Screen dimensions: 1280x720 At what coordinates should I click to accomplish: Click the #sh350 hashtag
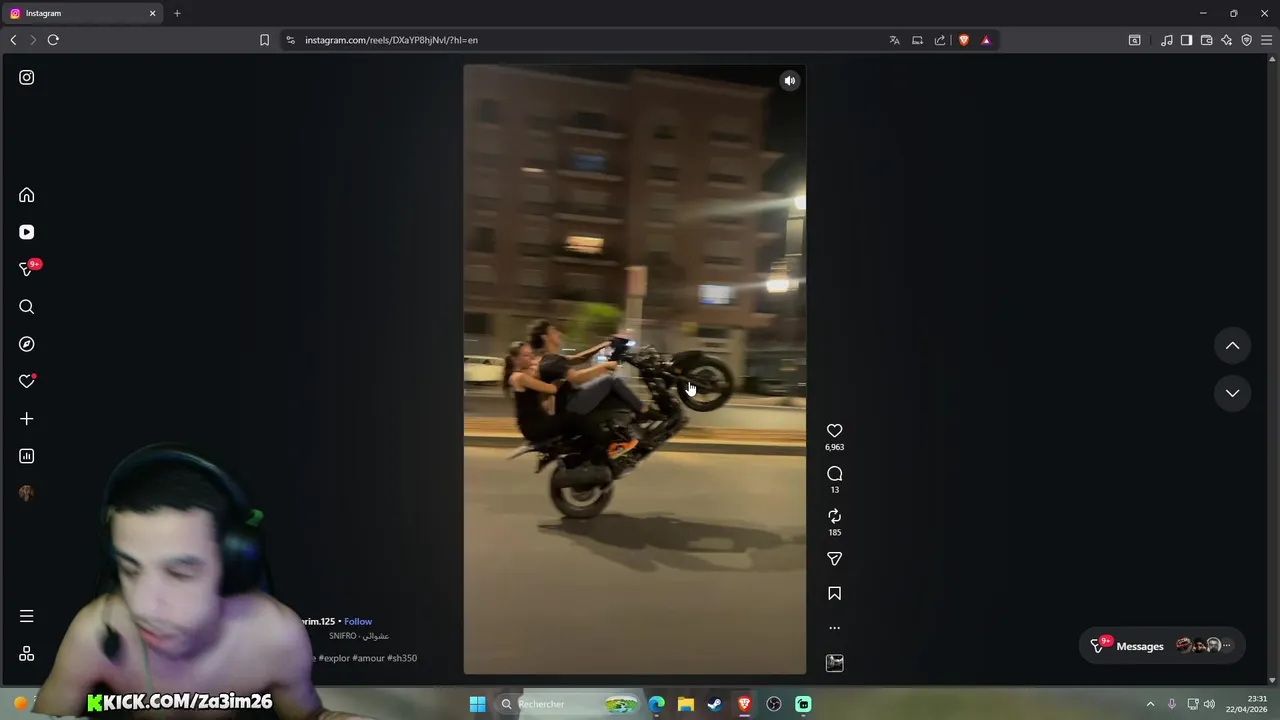coord(402,658)
